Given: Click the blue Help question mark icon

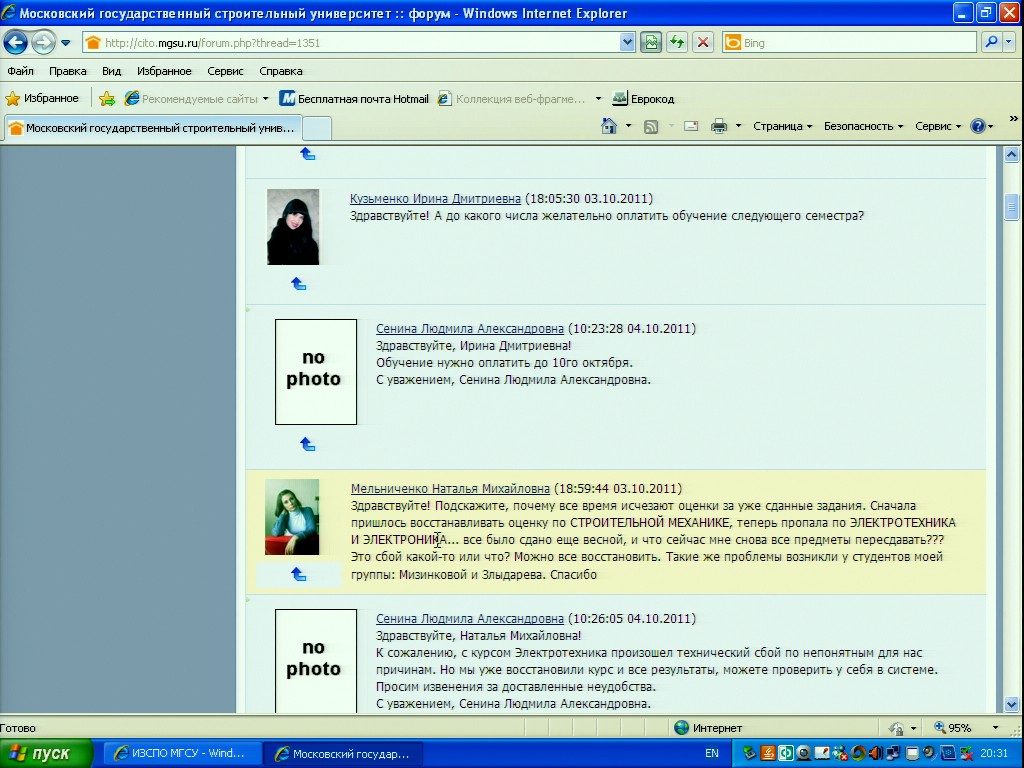Looking at the screenshot, I should [978, 126].
